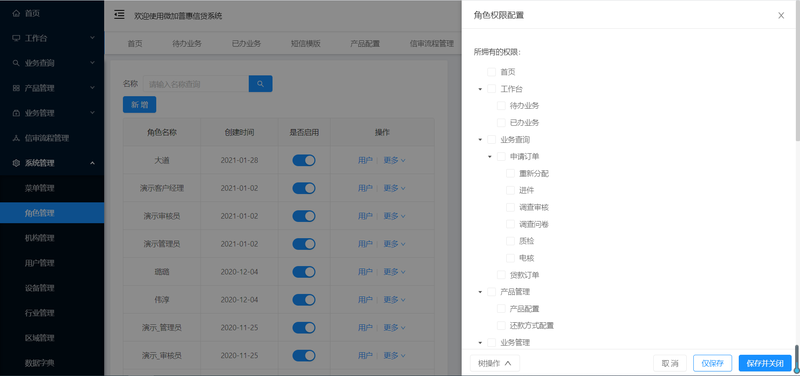Check the 已办业务 permission checkbox
800x376 pixels.
[x=501, y=122]
